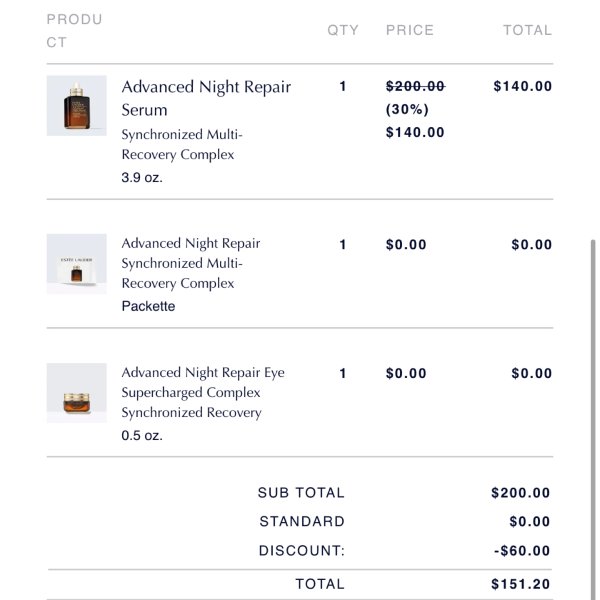Image resolution: width=600 pixels, height=600 pixels.
Task: Open the Advanced Night Repair Serum thumbnail
Action: click(77, 106)
